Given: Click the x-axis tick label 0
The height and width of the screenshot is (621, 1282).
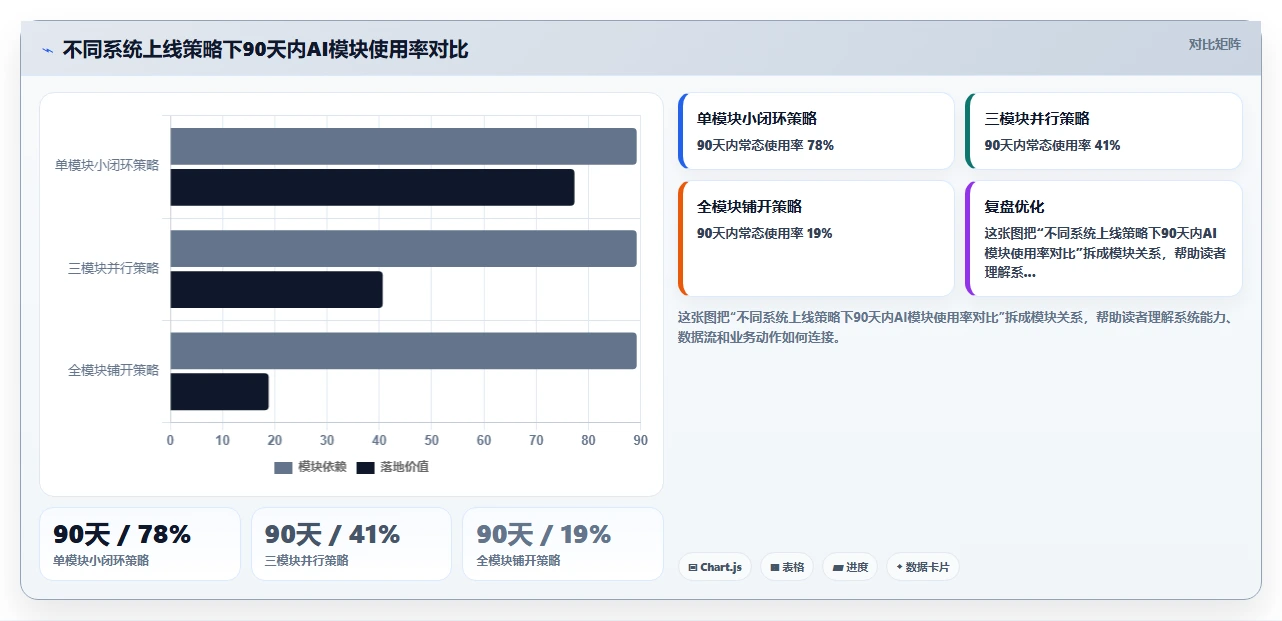Looking at the screenshot, I should [170, 440].
